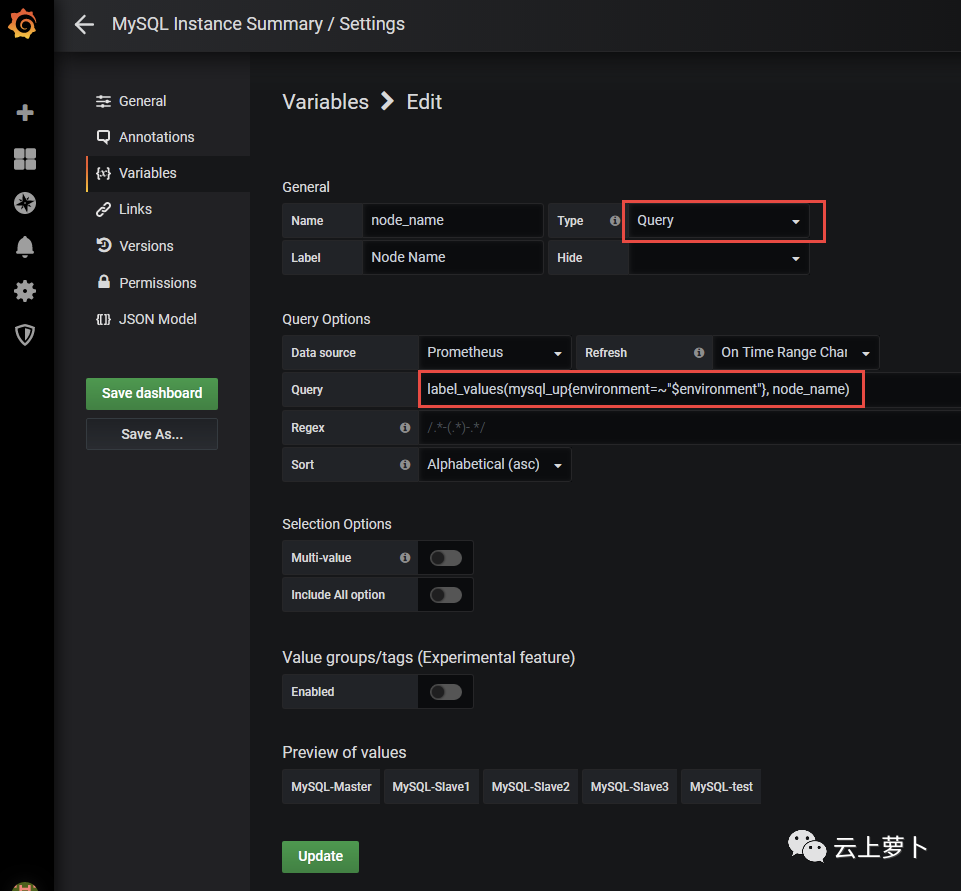
Task: Click the Label input field Node Name
Action: (452, 258)
